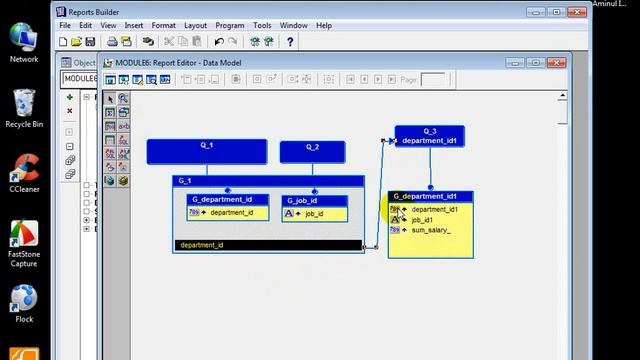Switch to Paper Design view icon

[x=151, y=80]
